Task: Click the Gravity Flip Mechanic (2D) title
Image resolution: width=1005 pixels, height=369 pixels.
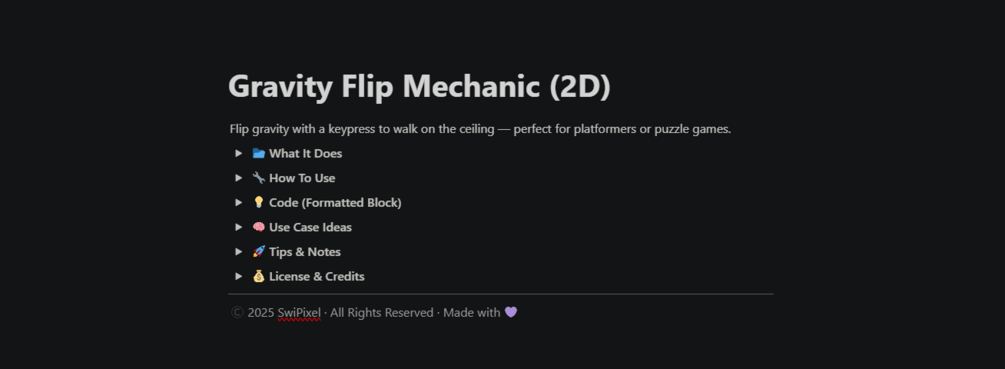Action: [x=419, y=86]
